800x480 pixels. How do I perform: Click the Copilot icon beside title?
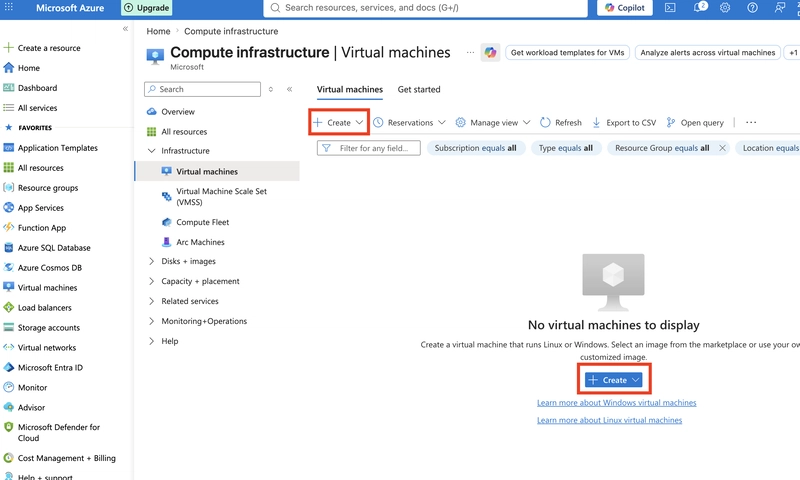(490, 53)
